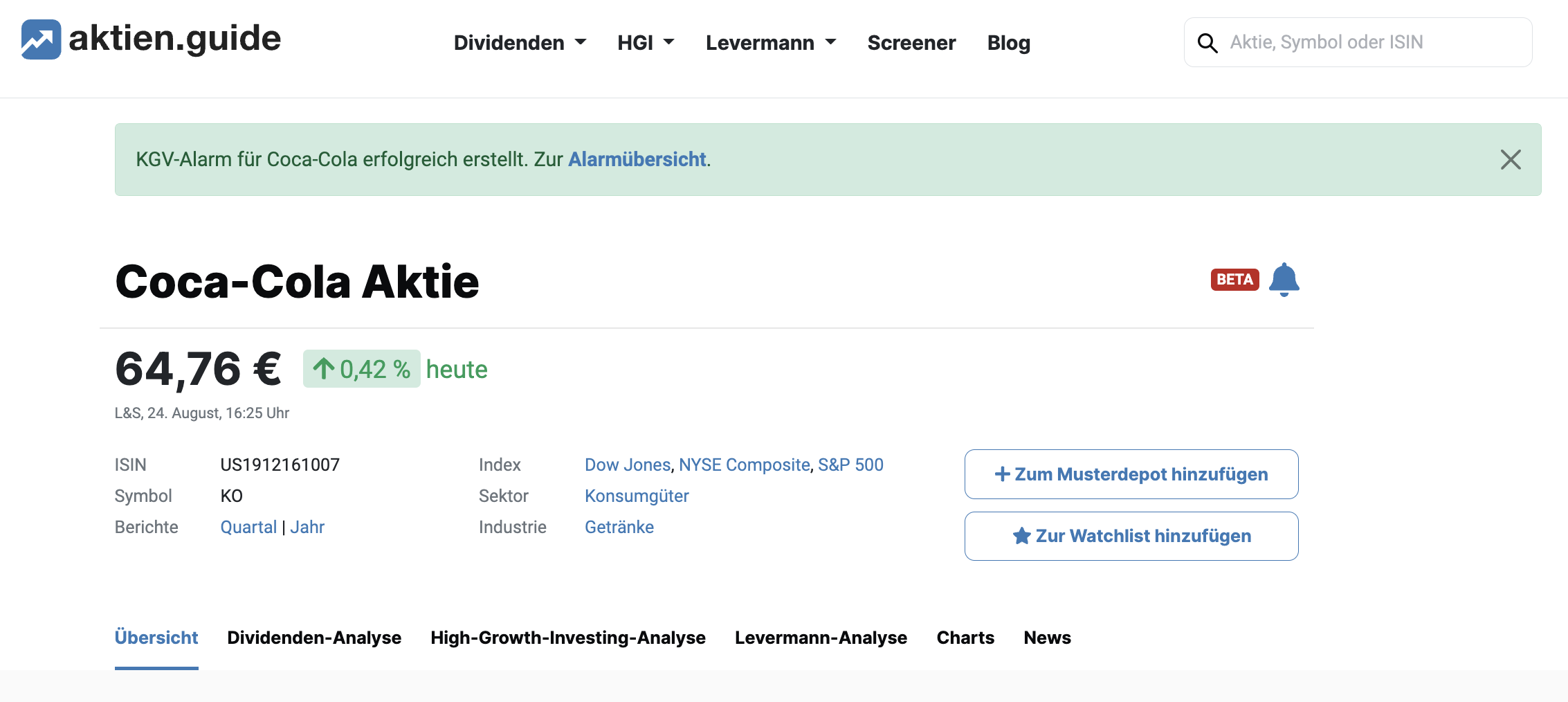Click the symbol value KO

(x=231, y=496)
